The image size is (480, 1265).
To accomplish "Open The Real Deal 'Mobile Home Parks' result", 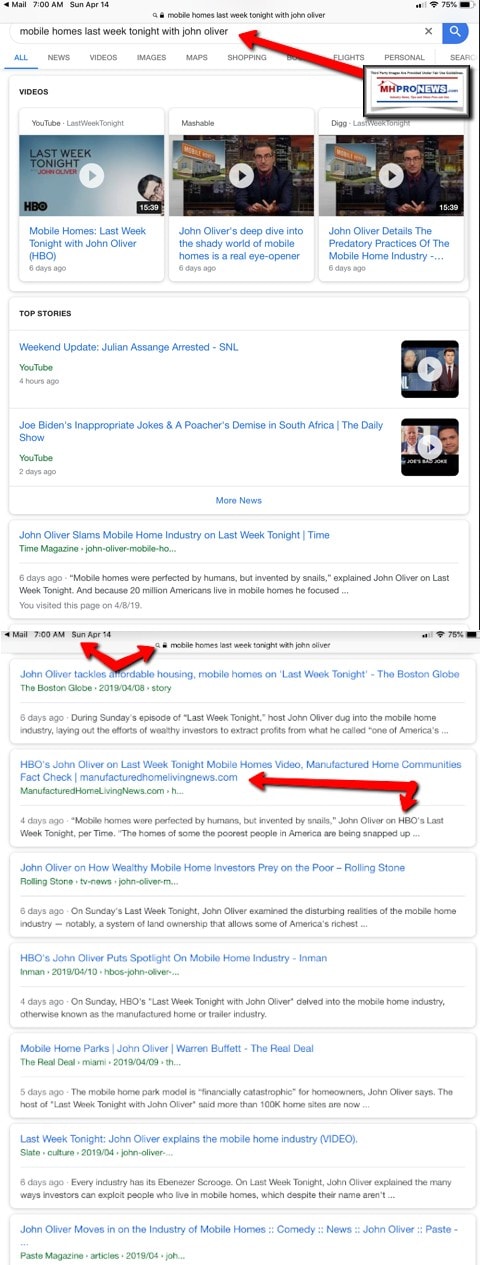I will point(167,1048).
